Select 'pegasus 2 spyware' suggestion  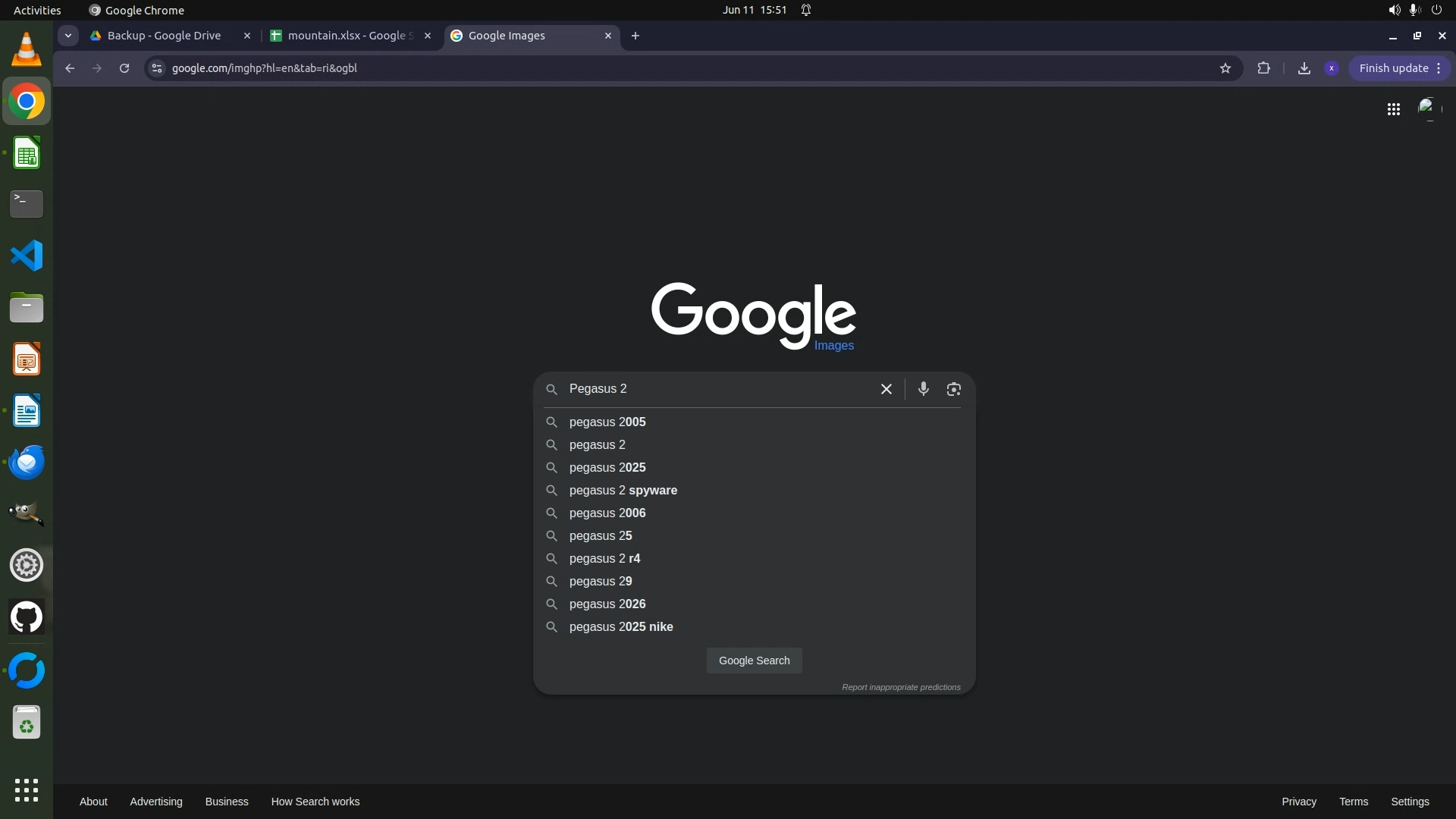(623, 491)
